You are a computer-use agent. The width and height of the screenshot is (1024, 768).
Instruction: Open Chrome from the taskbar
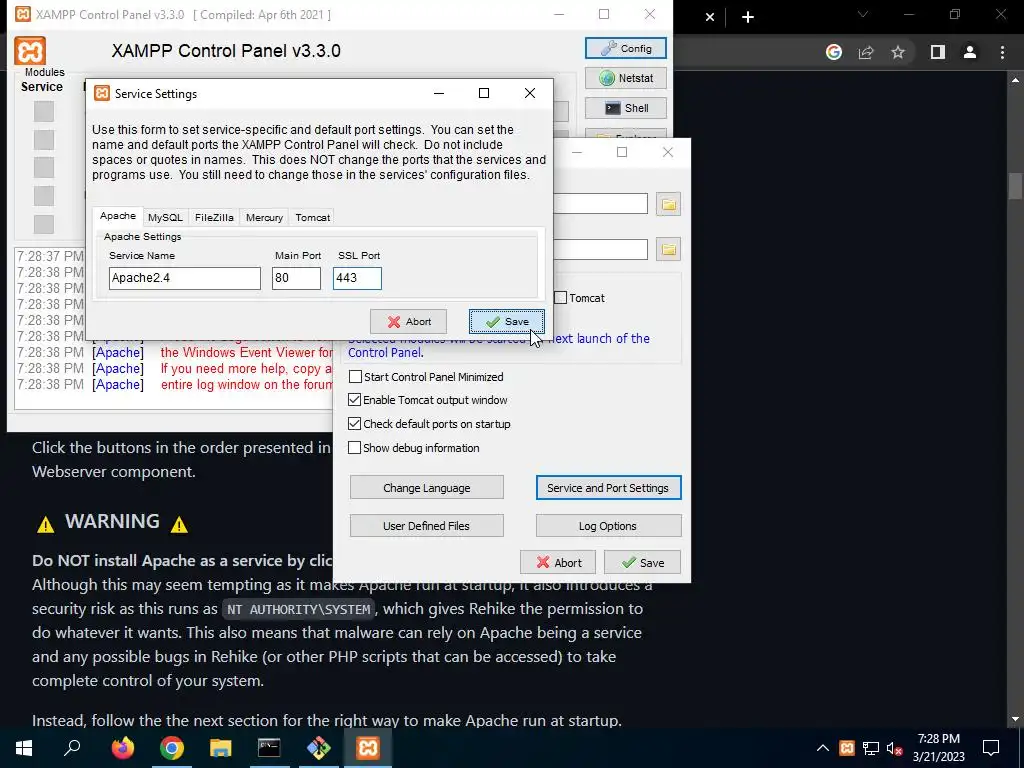pos(172,748)
